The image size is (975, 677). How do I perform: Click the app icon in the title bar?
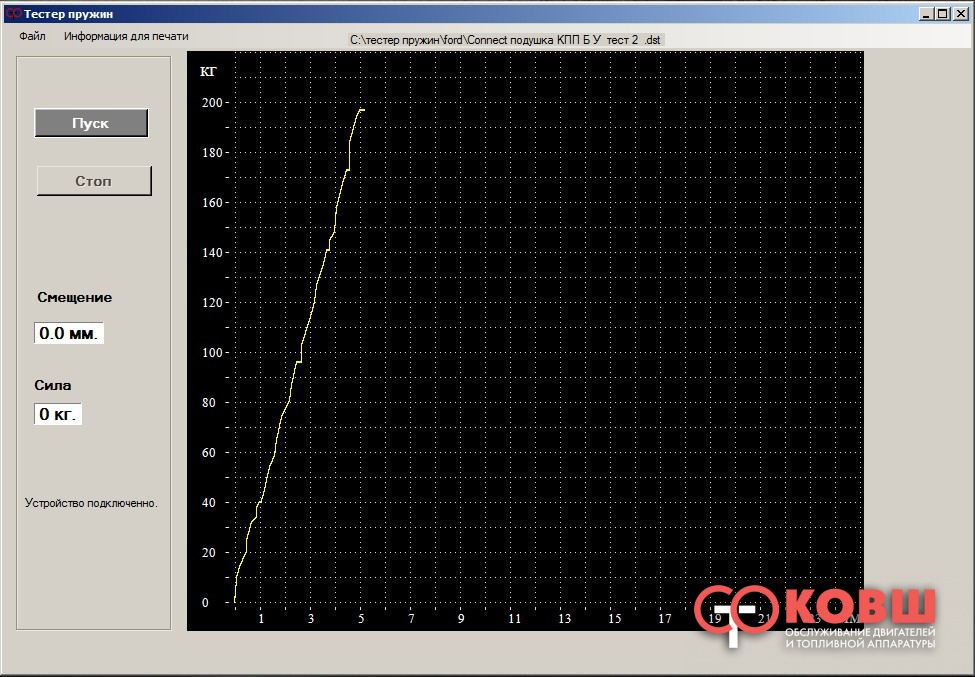click(x=13, y=13)
